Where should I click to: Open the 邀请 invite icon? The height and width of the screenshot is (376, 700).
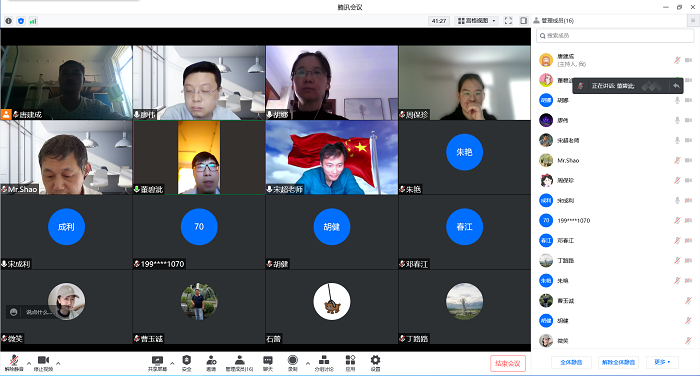click(x=211, y=363)
